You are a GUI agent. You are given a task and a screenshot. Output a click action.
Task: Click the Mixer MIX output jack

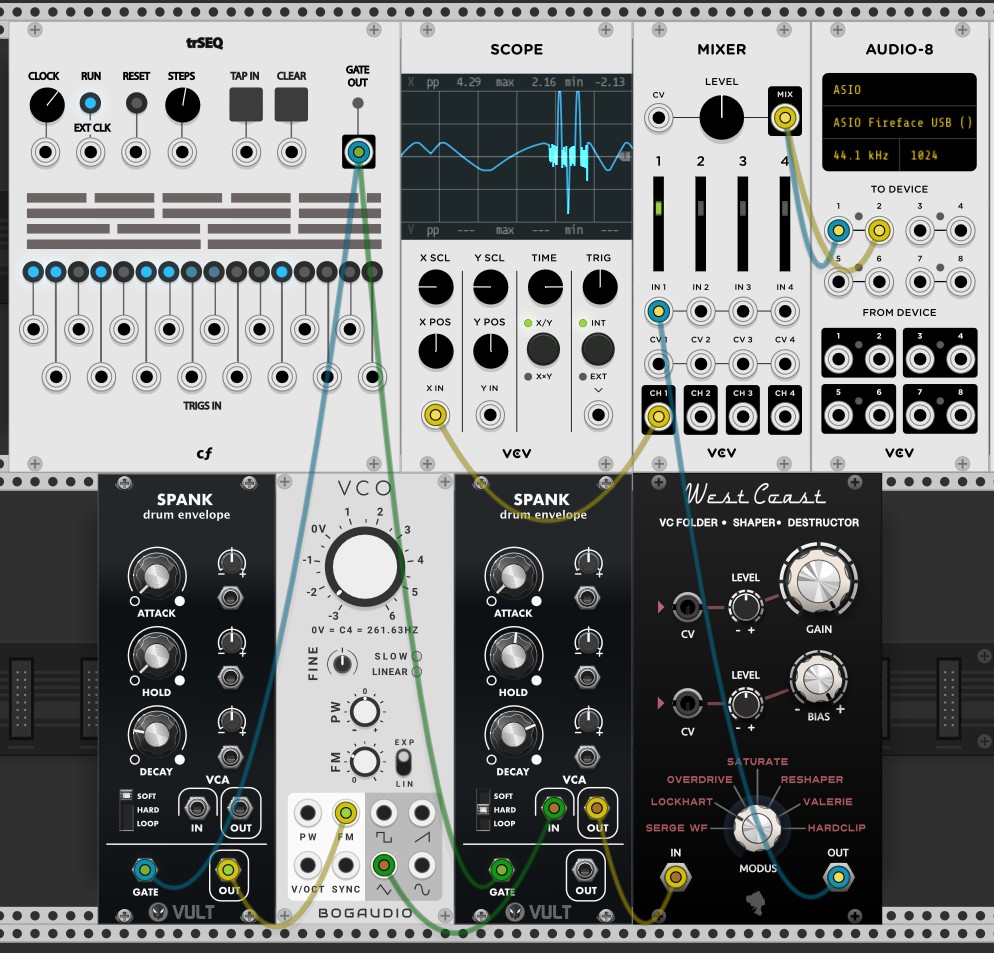(x=785, y=119)
